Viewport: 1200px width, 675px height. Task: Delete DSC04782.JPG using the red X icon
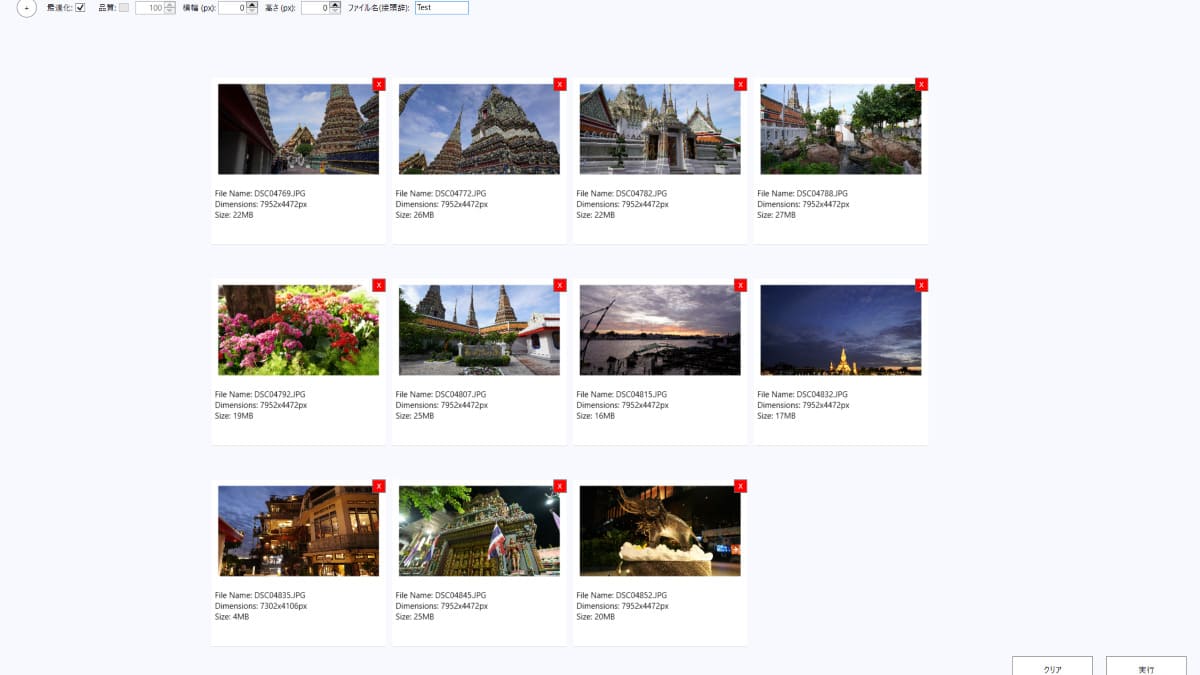[x=740, y=85]
